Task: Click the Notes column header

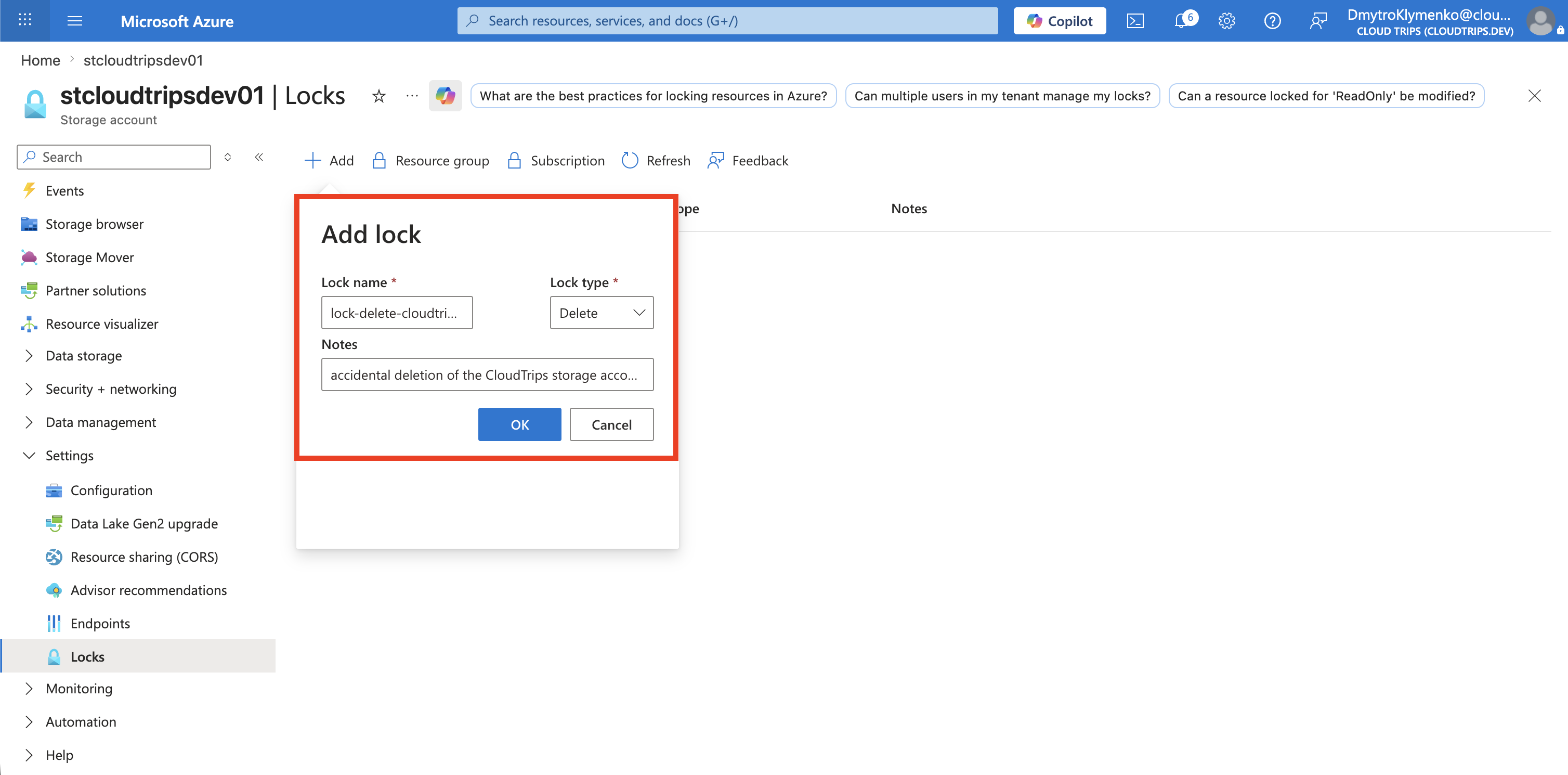Action: [909, 208]
